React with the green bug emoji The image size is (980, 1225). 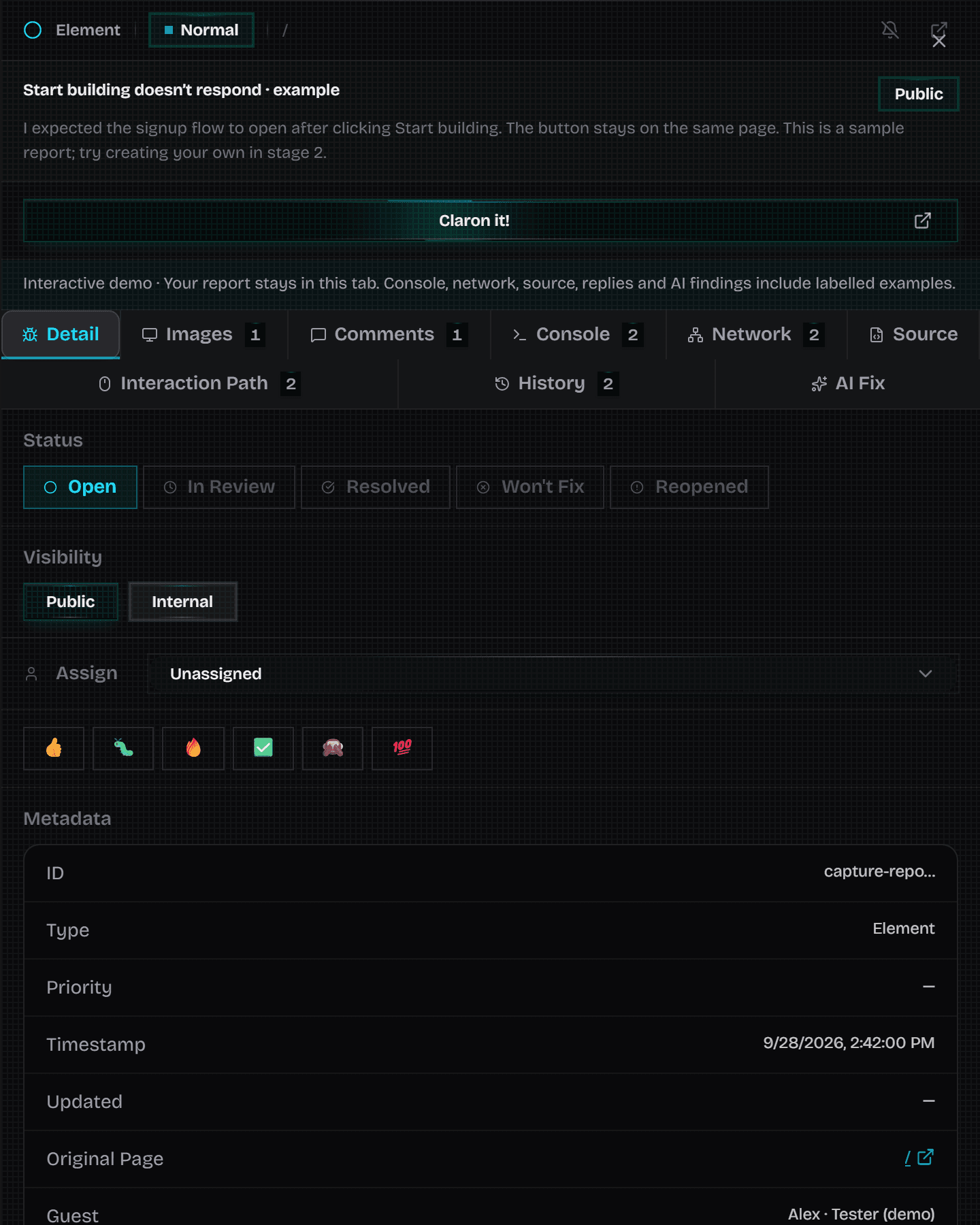(x=123, y=748)
